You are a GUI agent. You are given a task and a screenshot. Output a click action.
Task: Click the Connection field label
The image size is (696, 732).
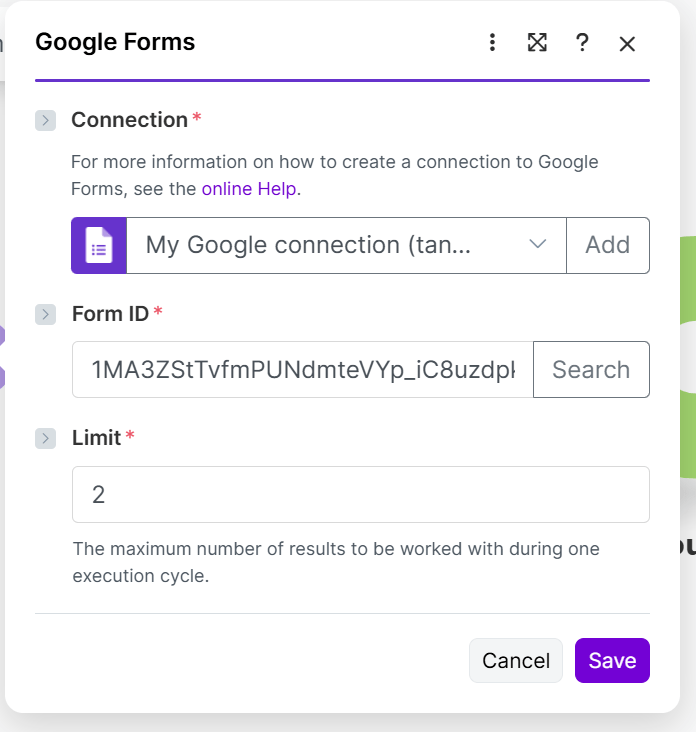(130, 120)
